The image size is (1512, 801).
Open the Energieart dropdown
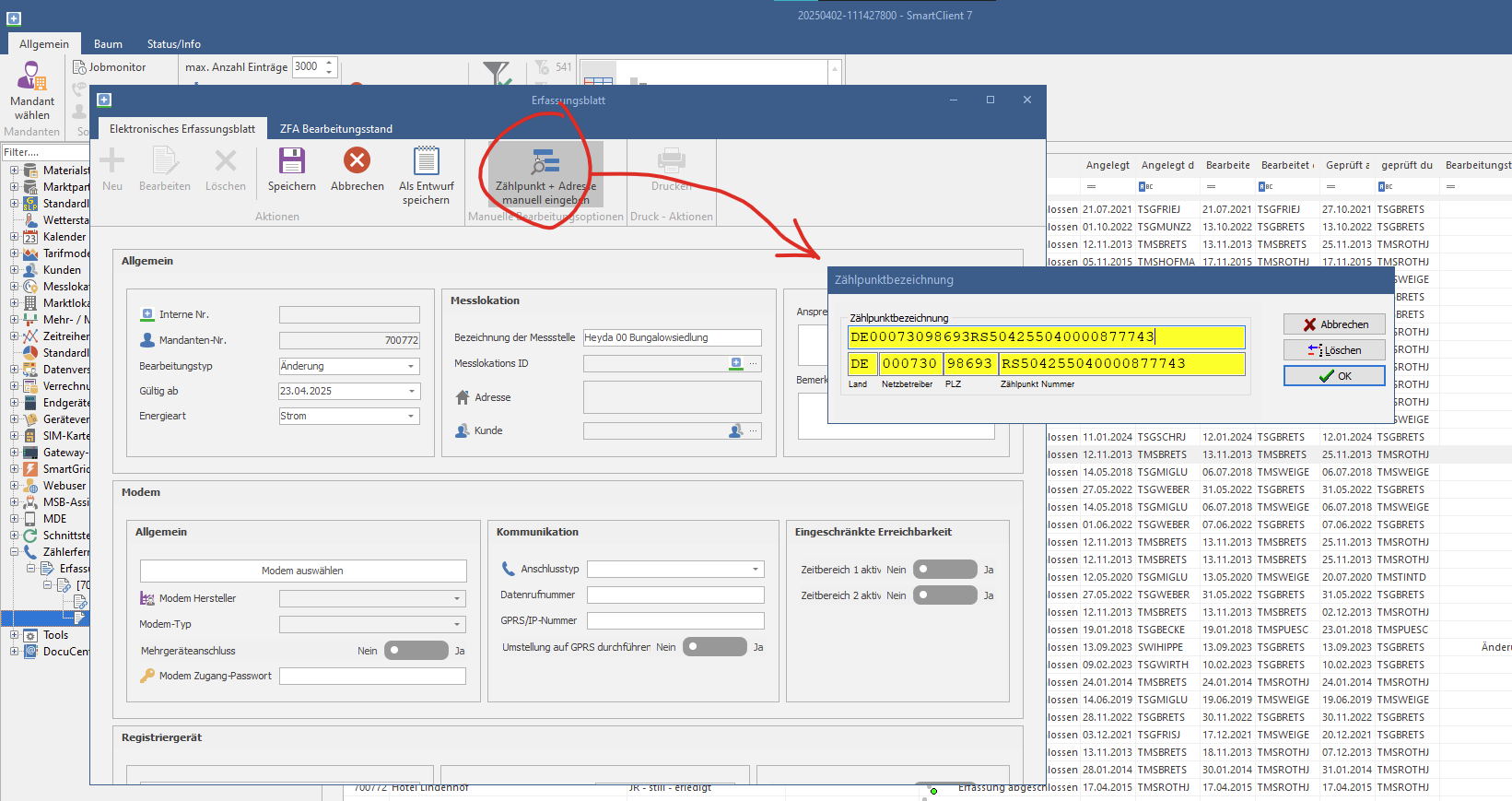coord(411,417)
